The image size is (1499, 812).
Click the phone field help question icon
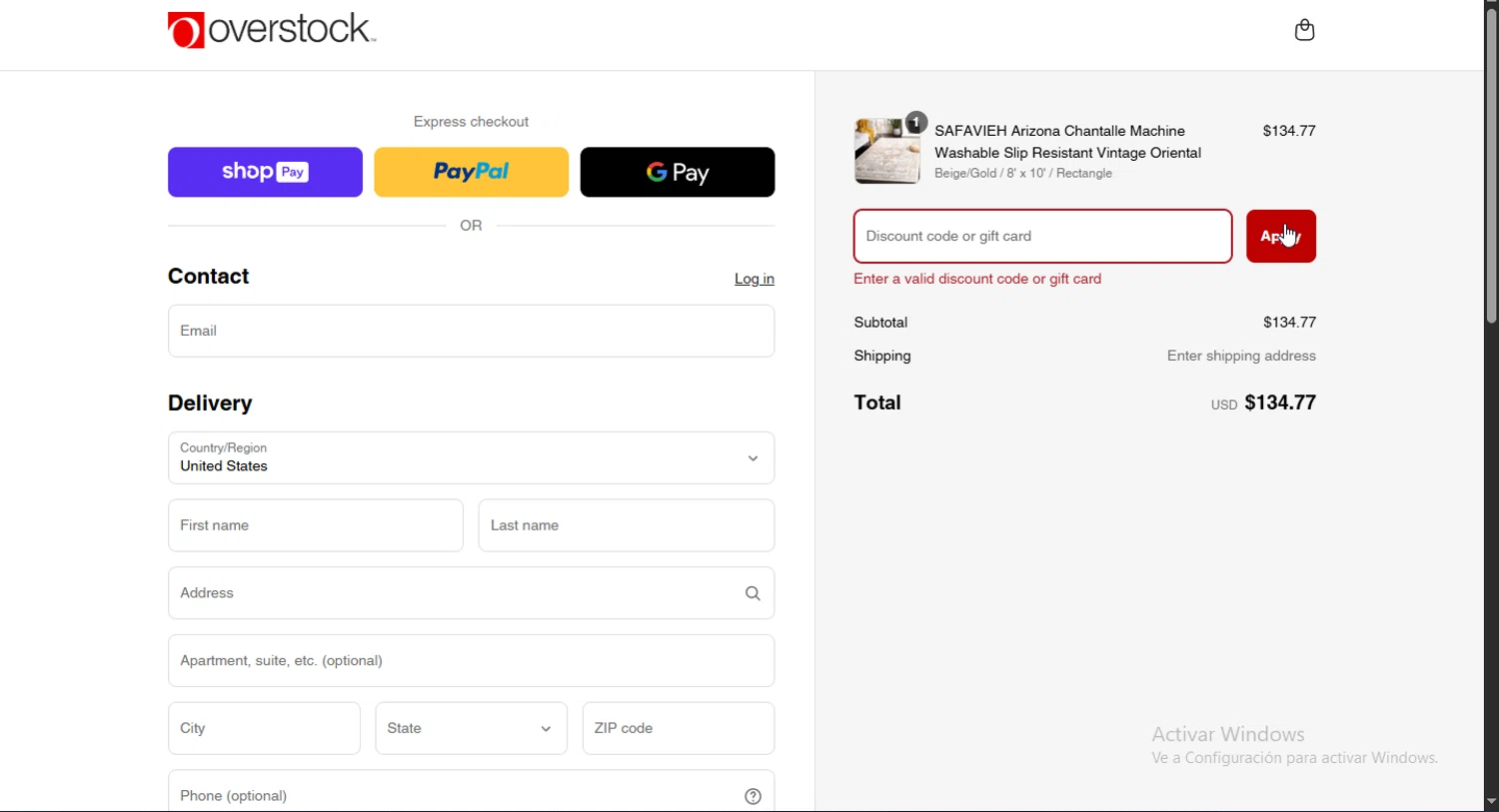(752, 797)
